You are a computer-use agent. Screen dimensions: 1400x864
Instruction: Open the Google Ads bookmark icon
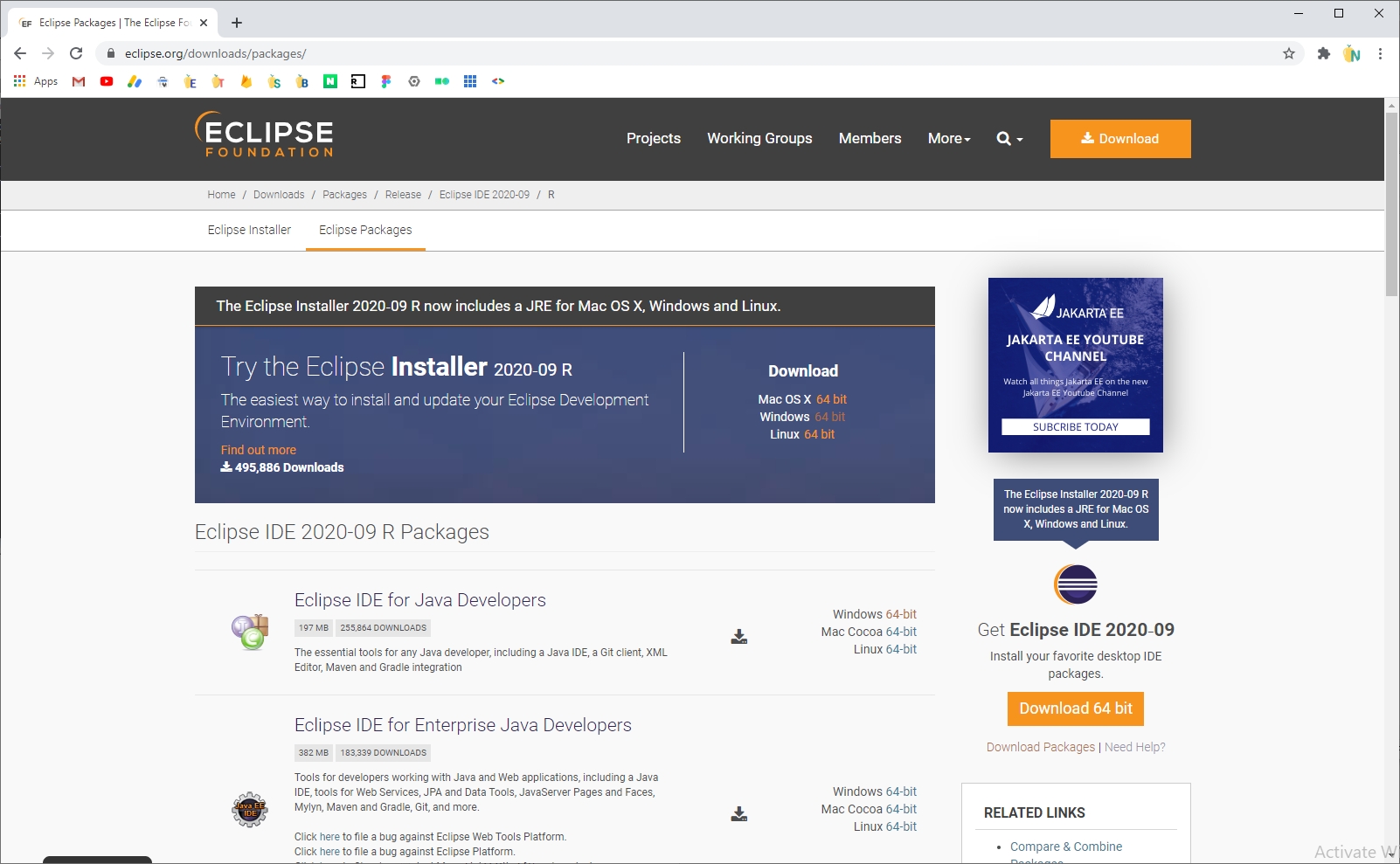click(x=135, y=81)
